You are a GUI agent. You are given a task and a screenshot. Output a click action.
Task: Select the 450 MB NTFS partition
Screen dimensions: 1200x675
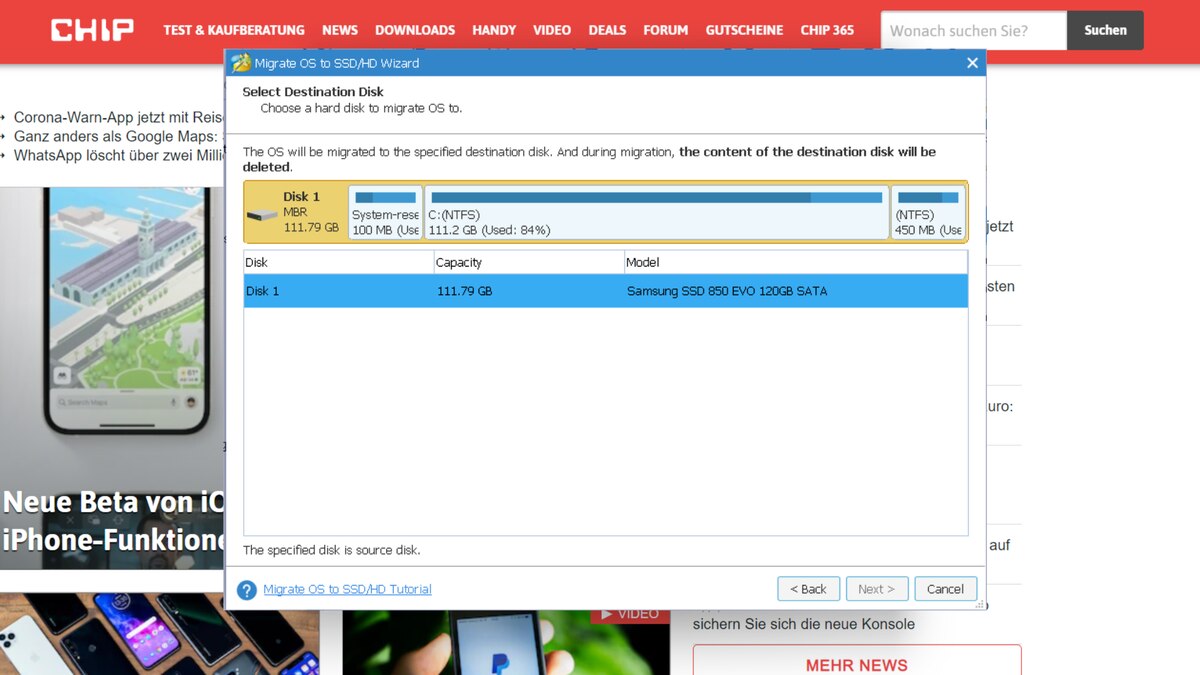pyautogui.click(x=928, y=212)
